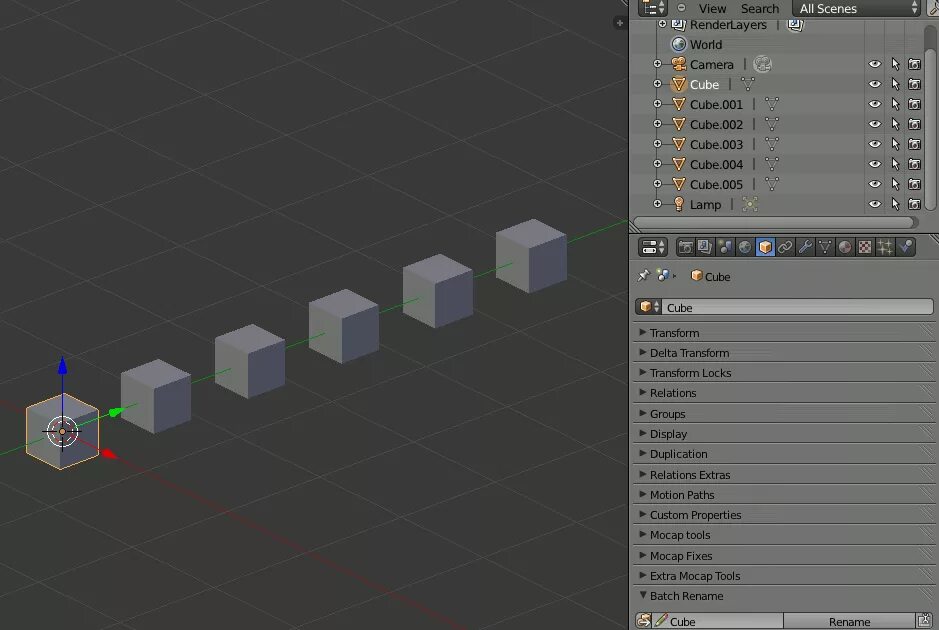This screenshot has height=630, width=939.
Task: Expand the Motion Paths panel
Action: click(784, 495)
